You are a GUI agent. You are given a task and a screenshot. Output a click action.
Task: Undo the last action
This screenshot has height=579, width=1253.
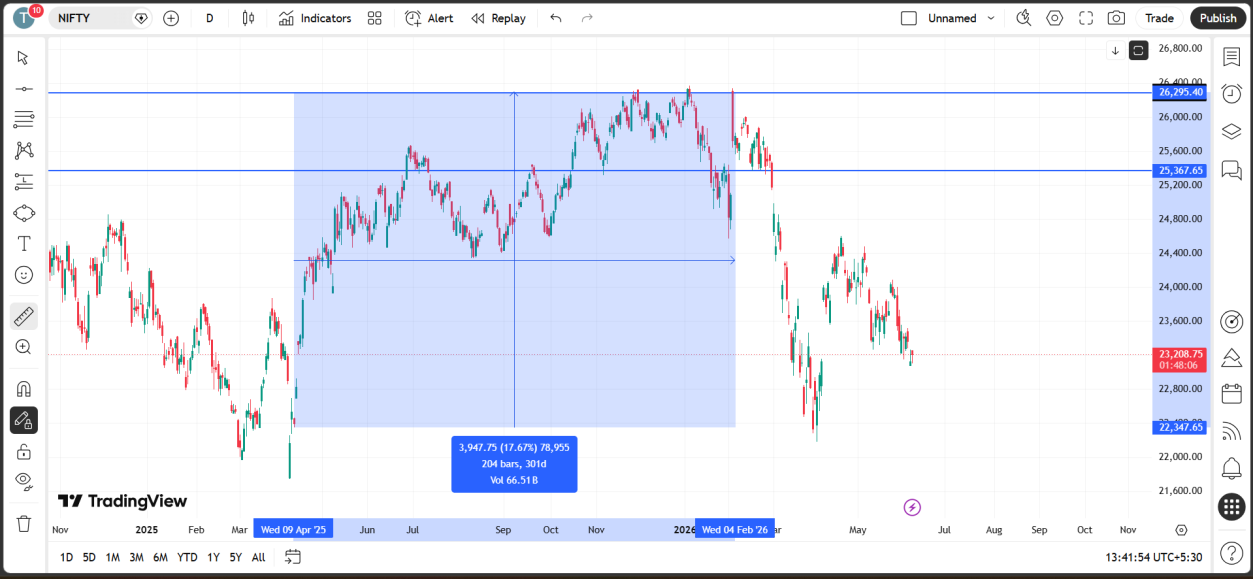click(556, 18)
